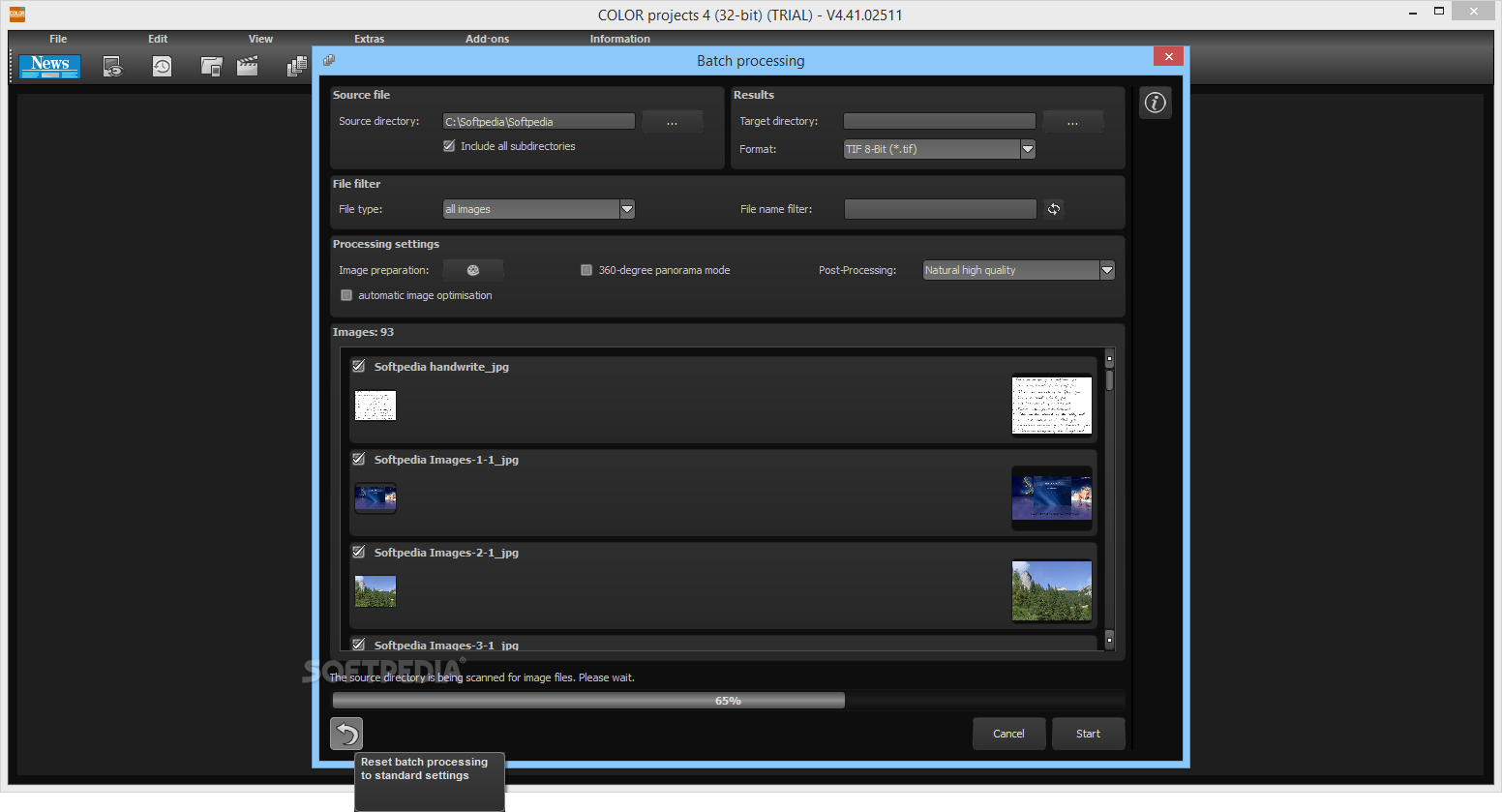The width and height of the screenshot is (1502, 812).
Task: Click the dialog icon left of Batch processing title
Action: click(329, 60)
